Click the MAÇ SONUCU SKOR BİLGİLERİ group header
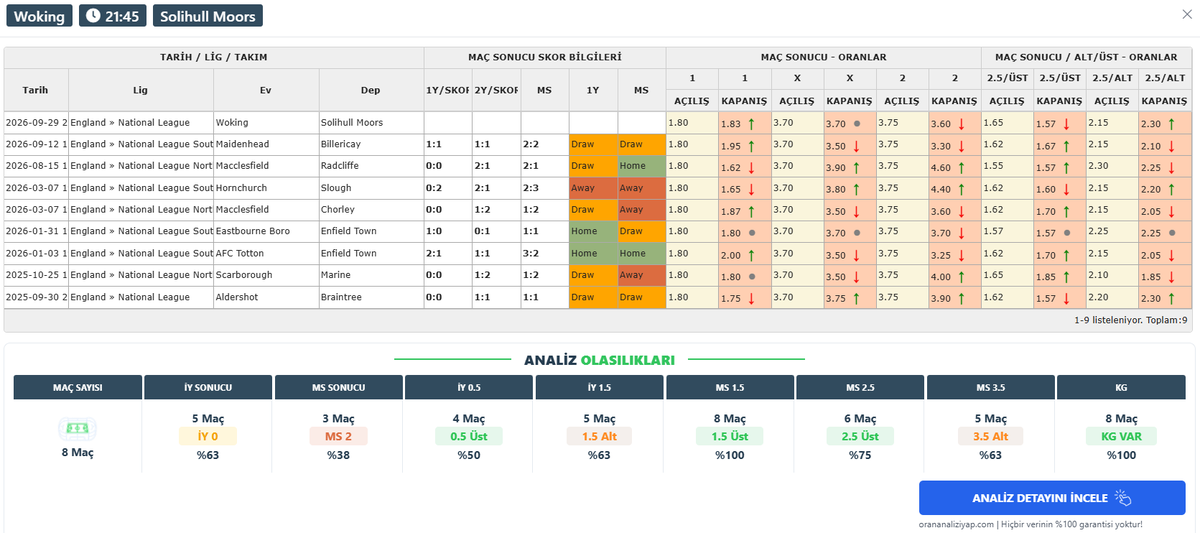 coord(545,58)
